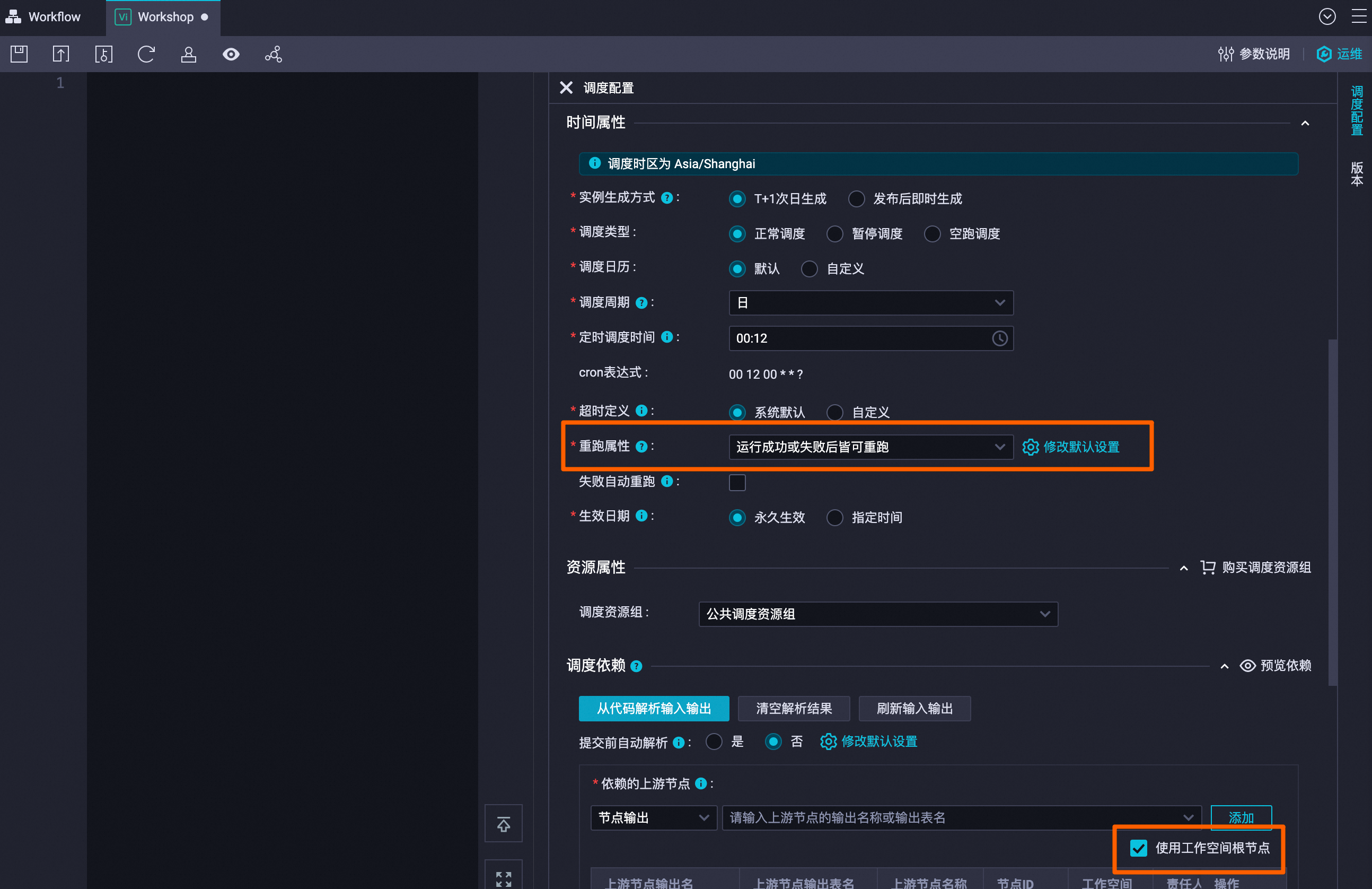Click the scroll-to-top arrow button

(x=503, y=824)
